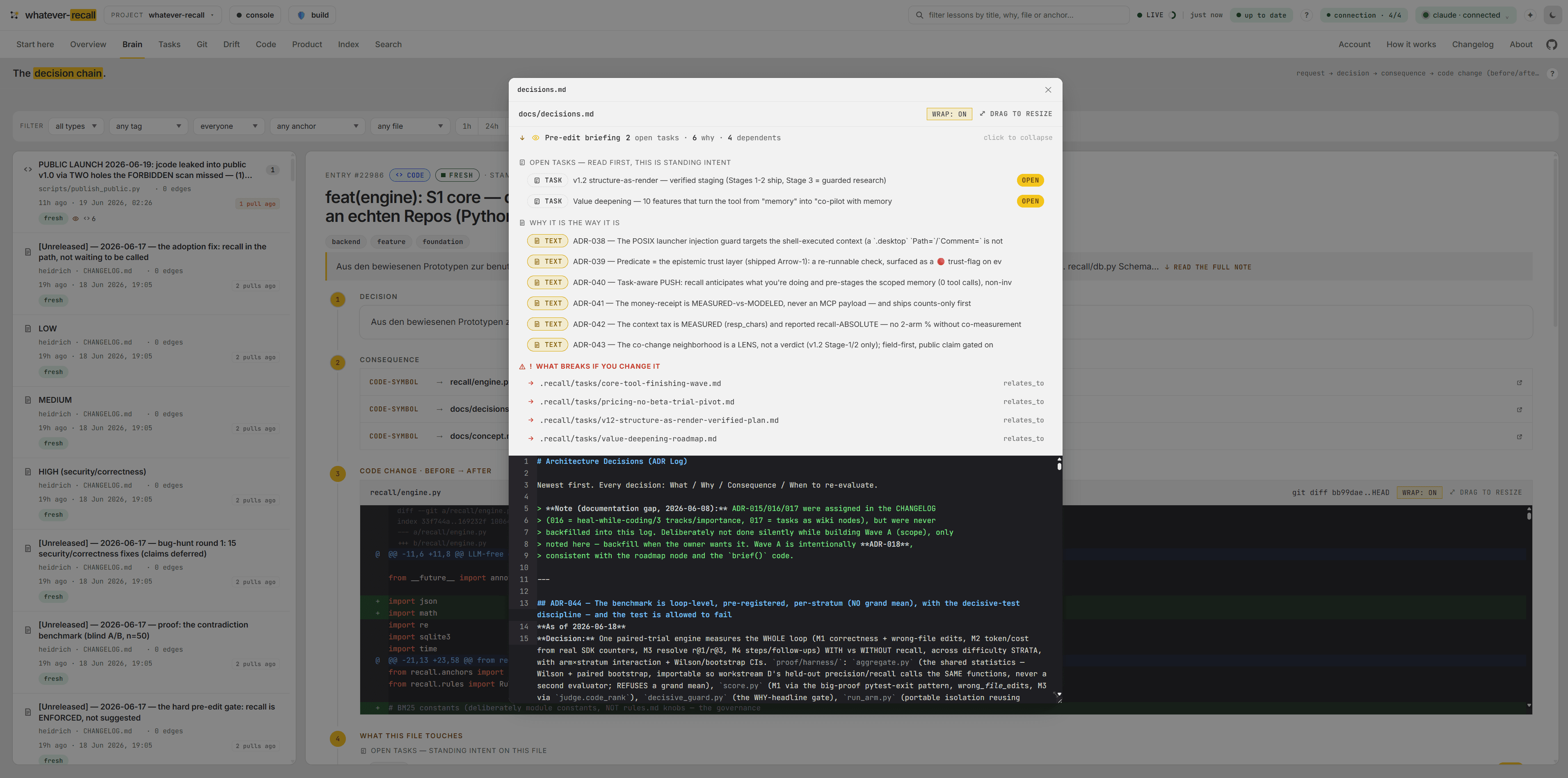Open the How it works link

(1411, 44)
